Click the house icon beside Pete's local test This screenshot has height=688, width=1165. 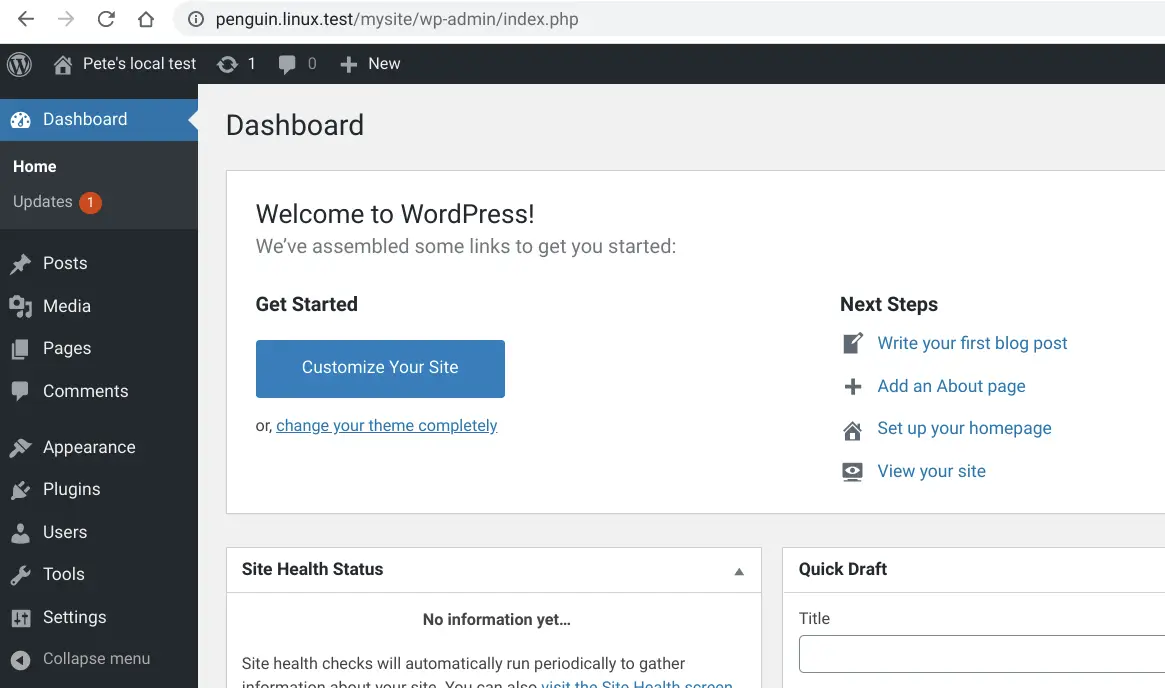click(63, 65)
